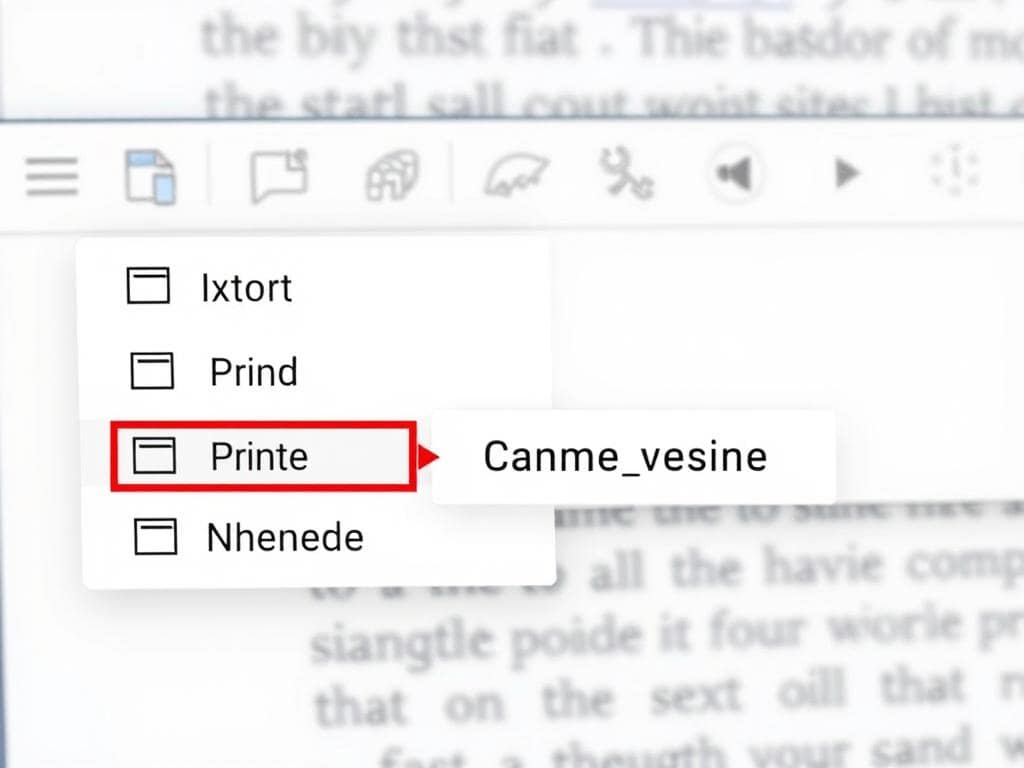Screen dimensions: 1024x768
Task: Click the window icon beside Printe
Action: [154, 457]
